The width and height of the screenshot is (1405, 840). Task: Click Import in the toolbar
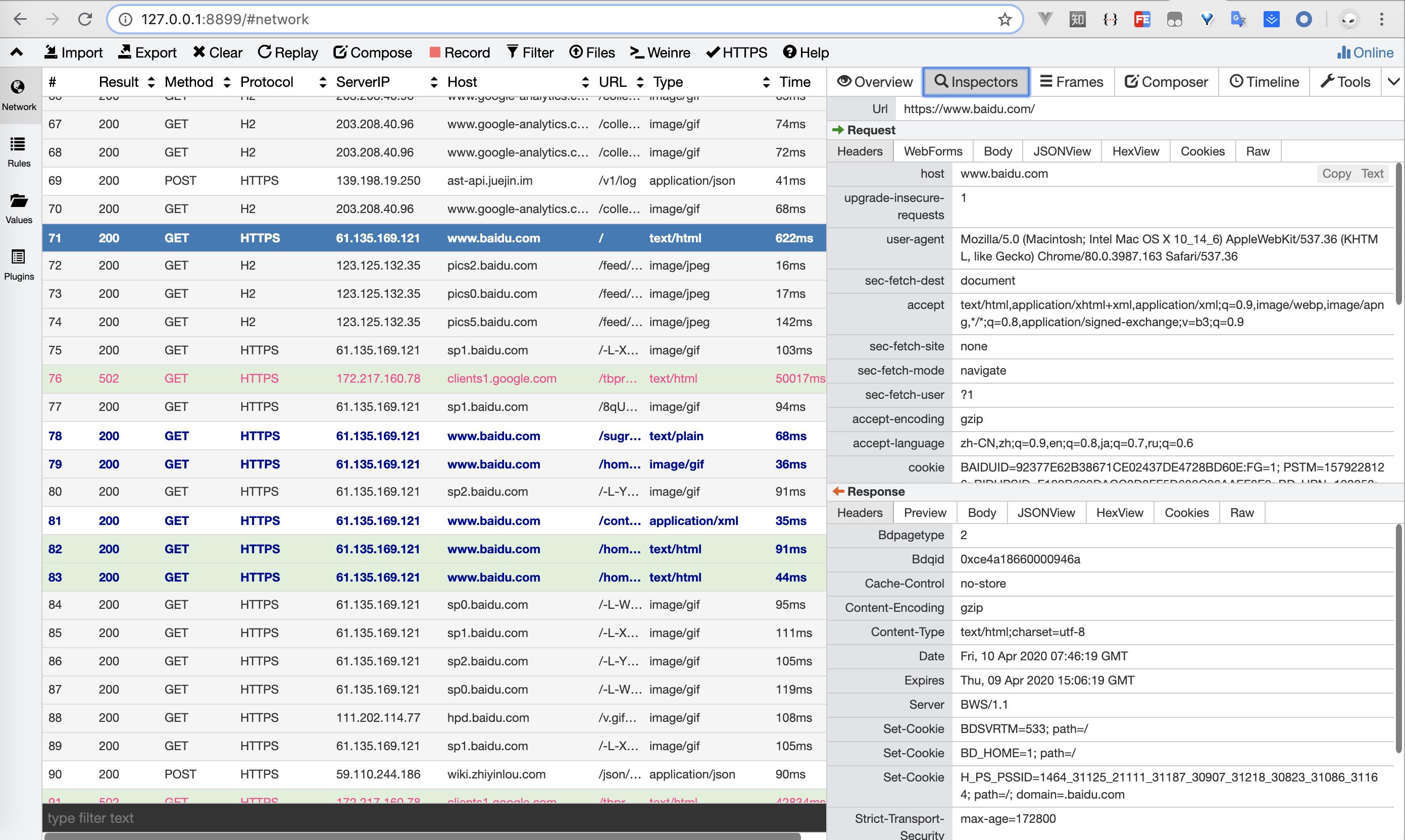(73, 52)
